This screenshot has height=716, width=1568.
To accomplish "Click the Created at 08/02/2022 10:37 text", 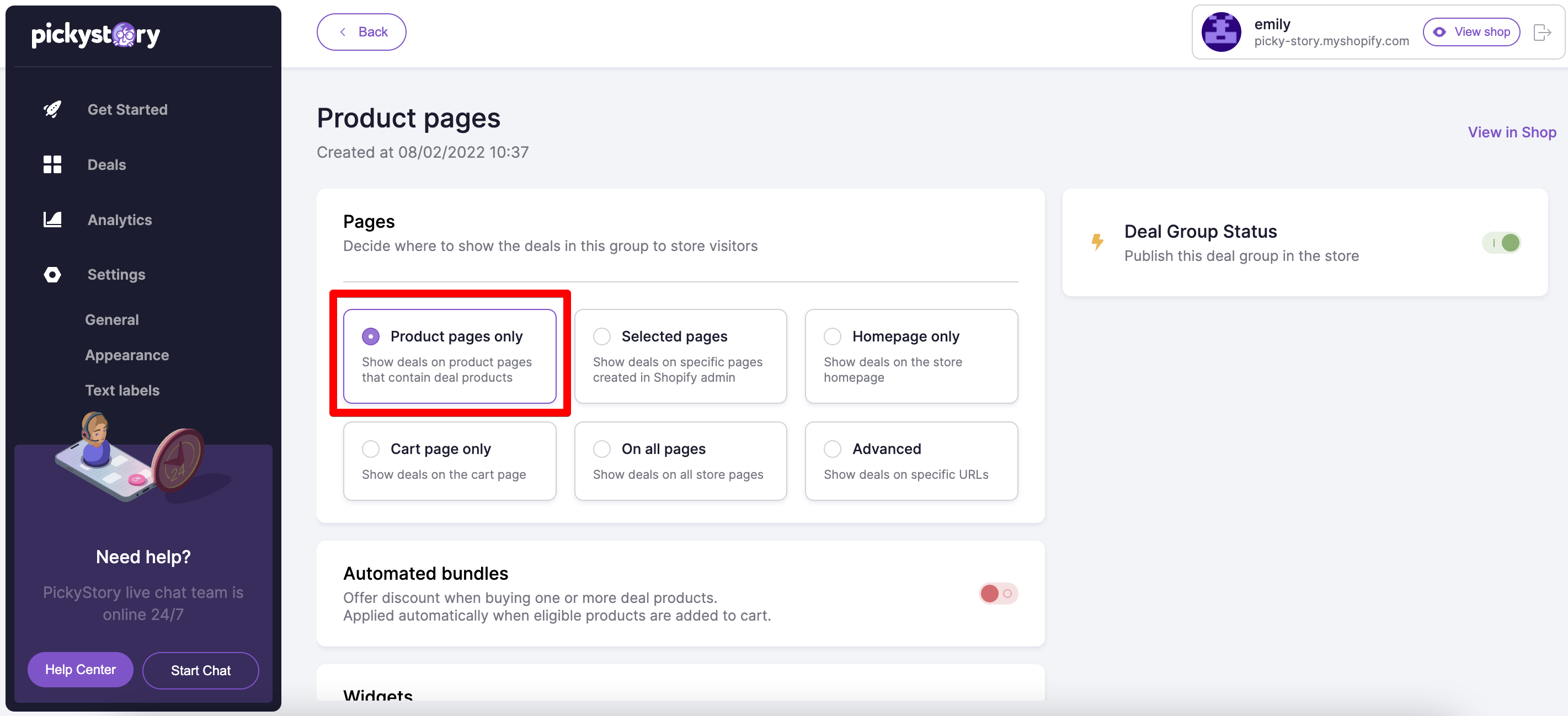I will point(423,152).
